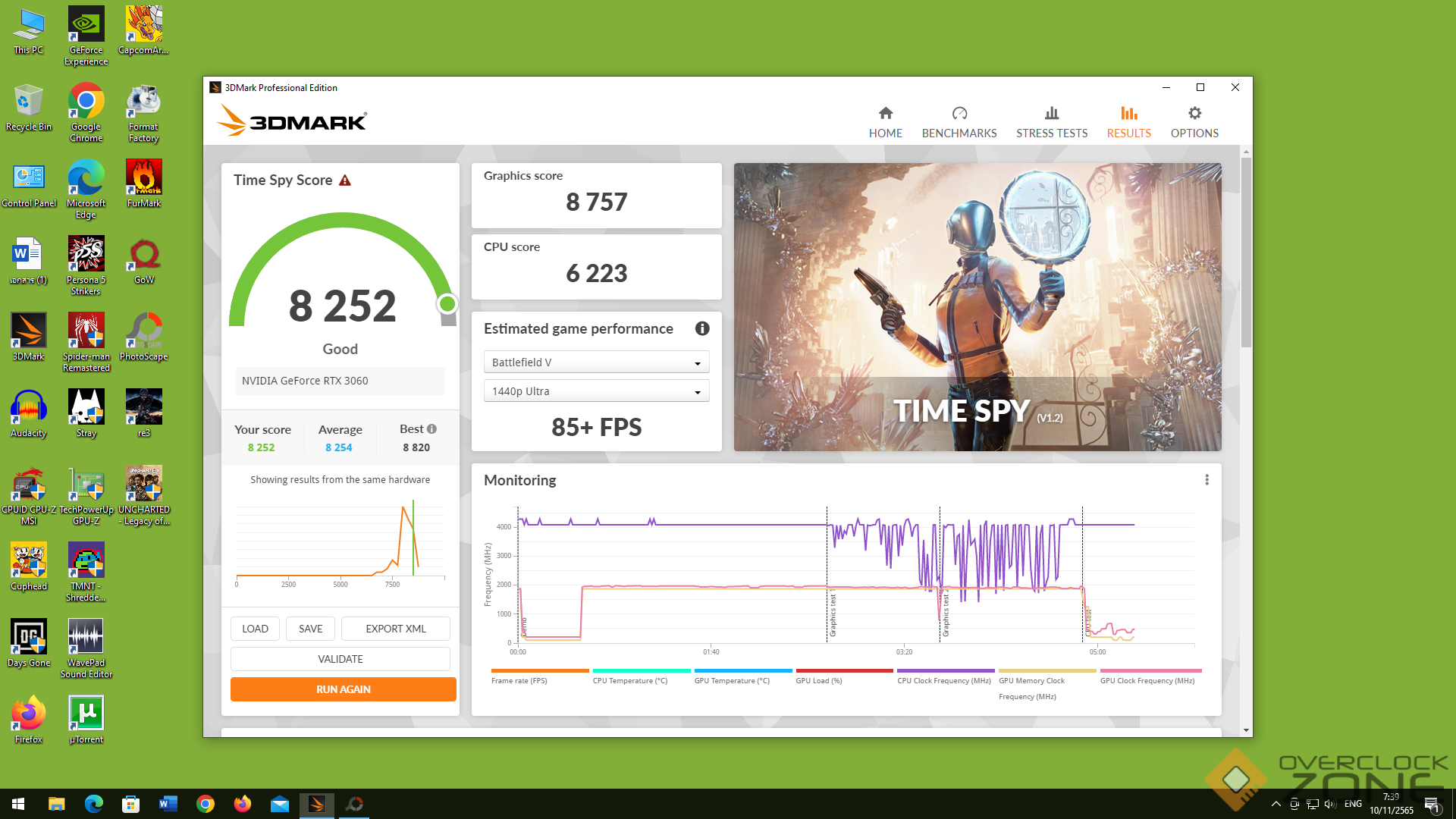Screen dimensions: 1456x819
Task: Go to the Home navigation icon
Action: (x=885, y=114)
